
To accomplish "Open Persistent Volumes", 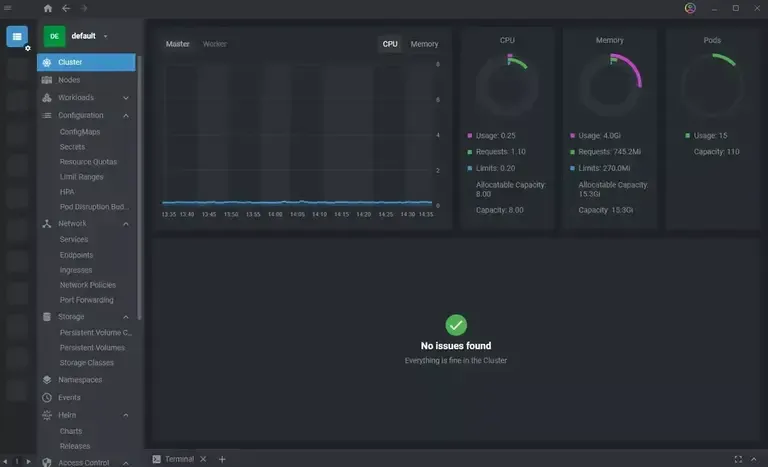I will pyautogui.click(x=92, y=348).
